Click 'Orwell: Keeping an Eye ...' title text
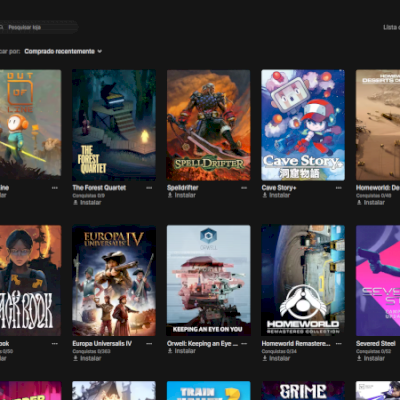The height and width of the screenshot is (400, 400). [x=202, y=343]
